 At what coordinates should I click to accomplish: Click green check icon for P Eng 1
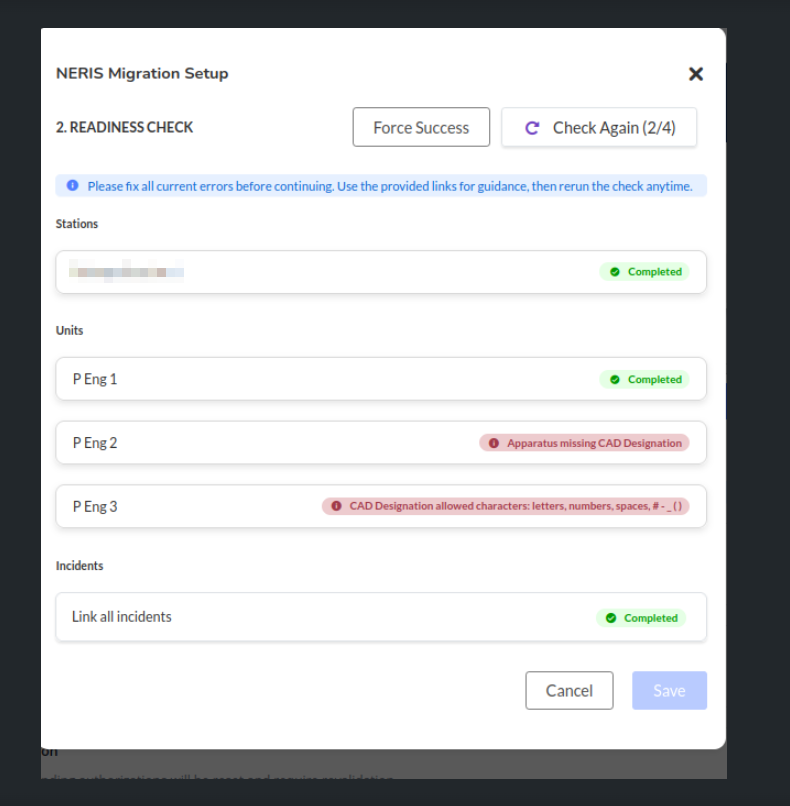pos(614,380)
